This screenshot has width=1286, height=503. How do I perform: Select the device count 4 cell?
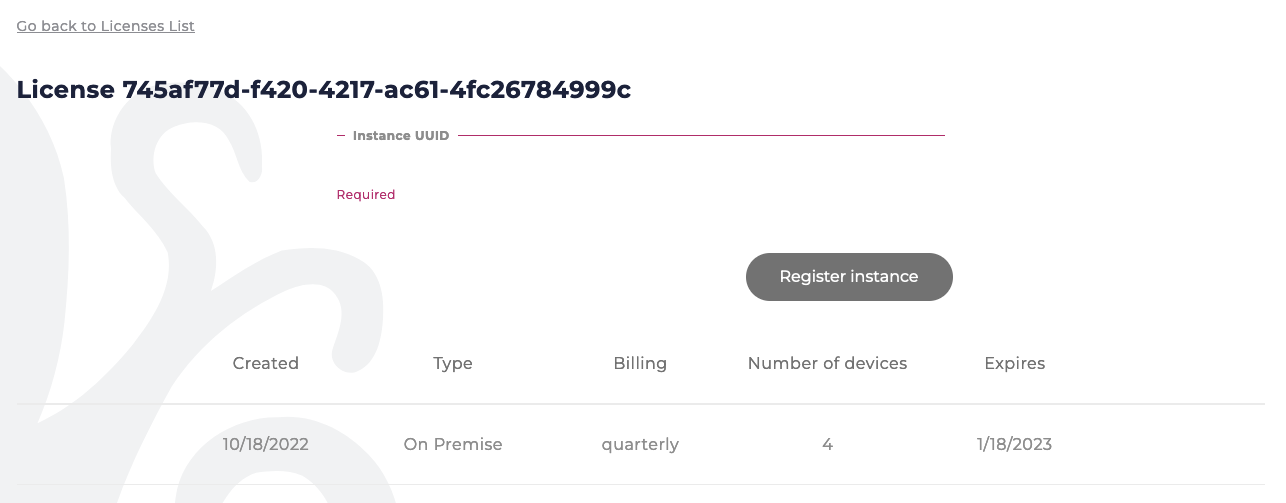[827, 444]
